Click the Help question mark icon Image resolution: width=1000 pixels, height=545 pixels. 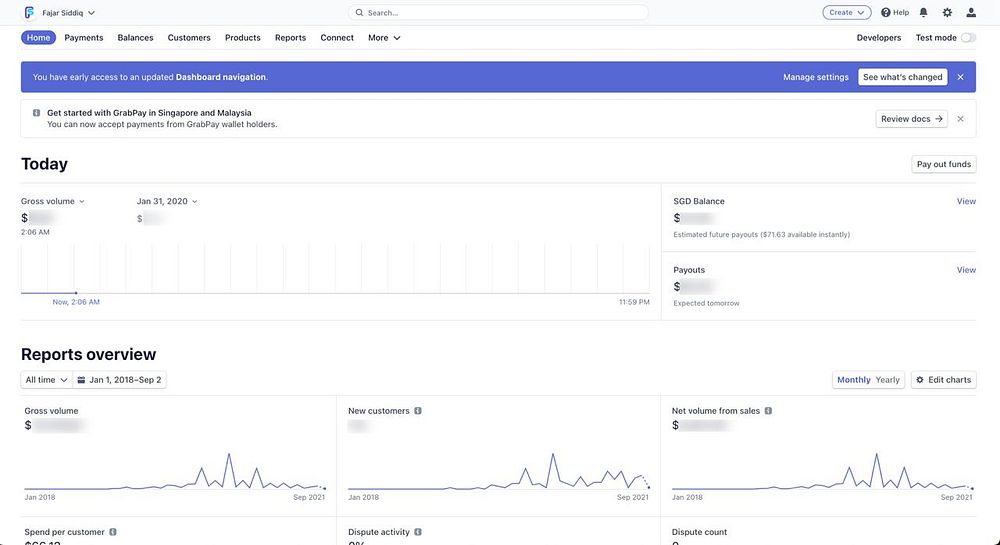[886, 13]
